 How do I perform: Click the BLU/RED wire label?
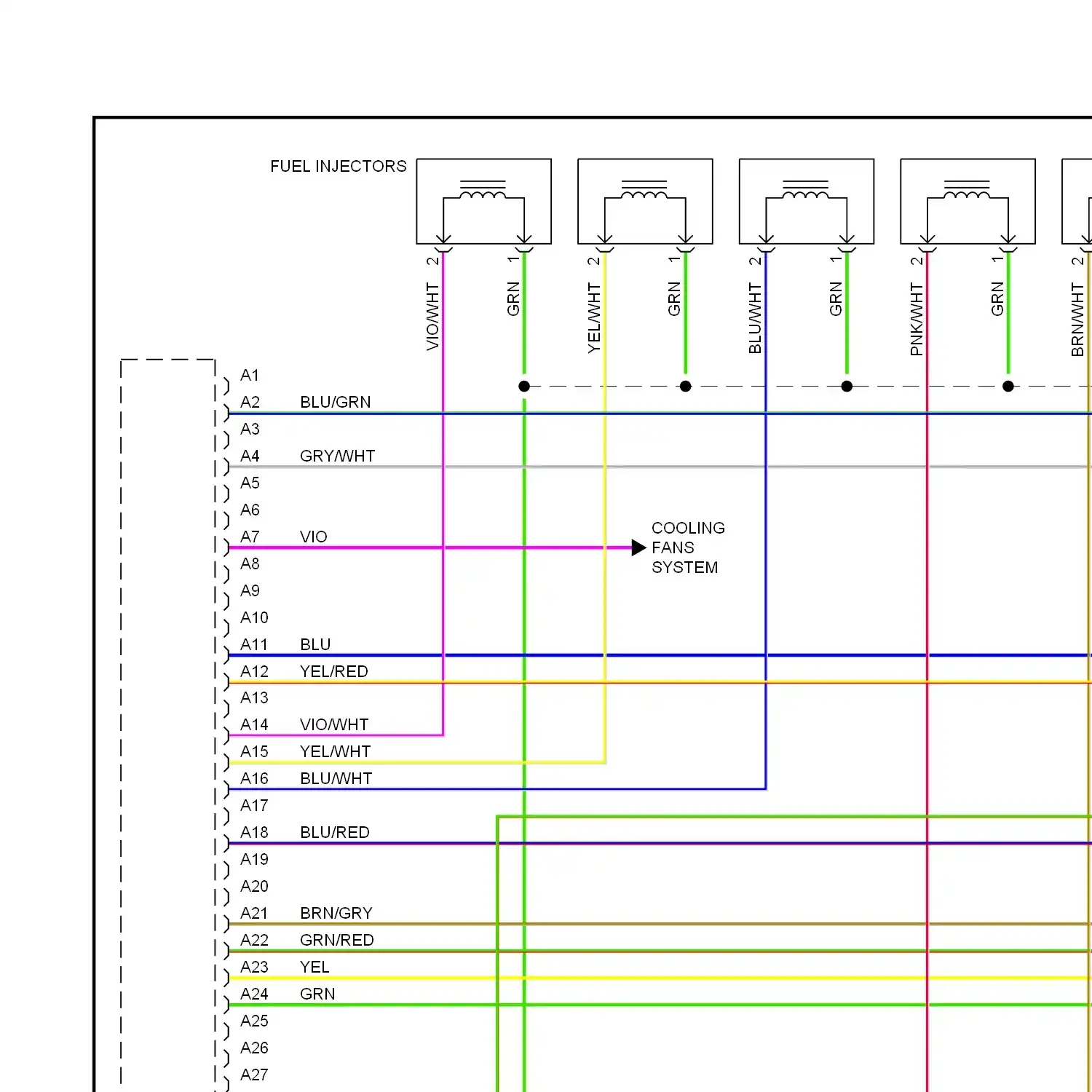tap(335, 833)
